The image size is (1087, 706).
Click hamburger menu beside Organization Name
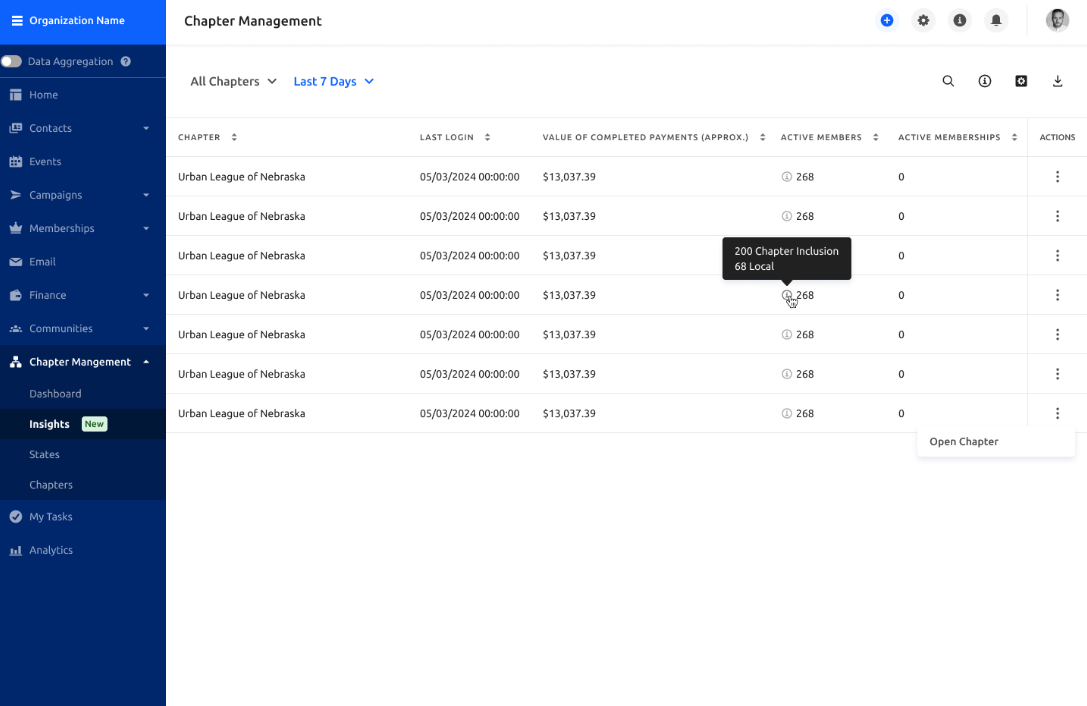17,21
